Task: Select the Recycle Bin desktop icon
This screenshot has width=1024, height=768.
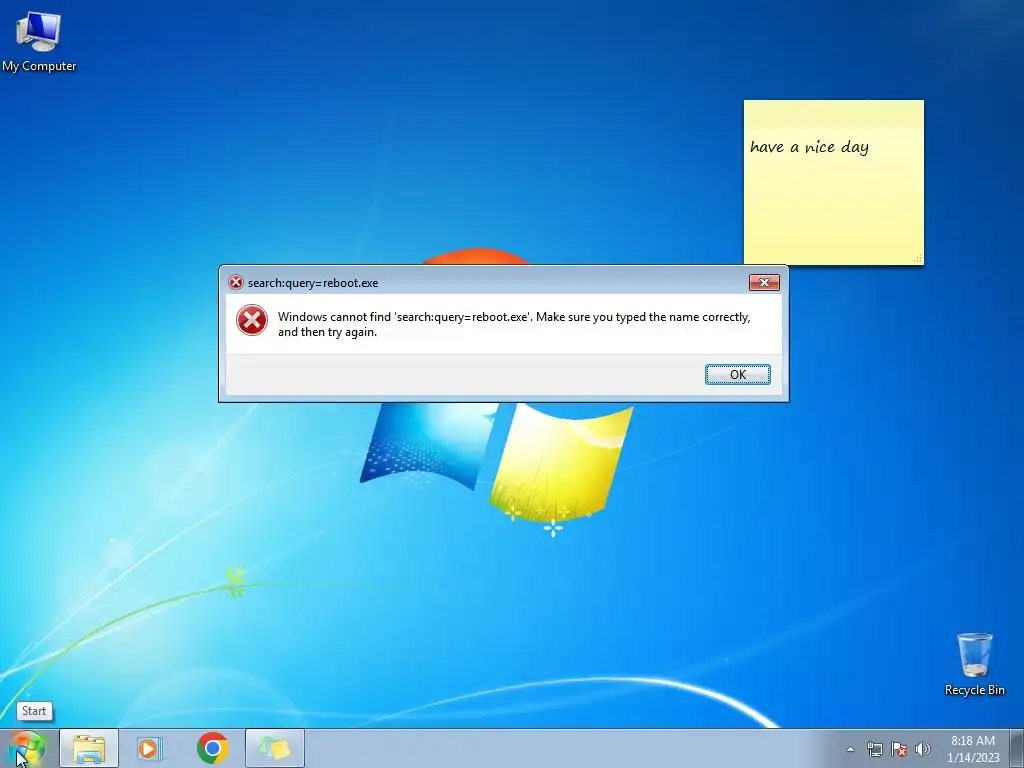Action: pyautogui.click(x=974, y=664)
